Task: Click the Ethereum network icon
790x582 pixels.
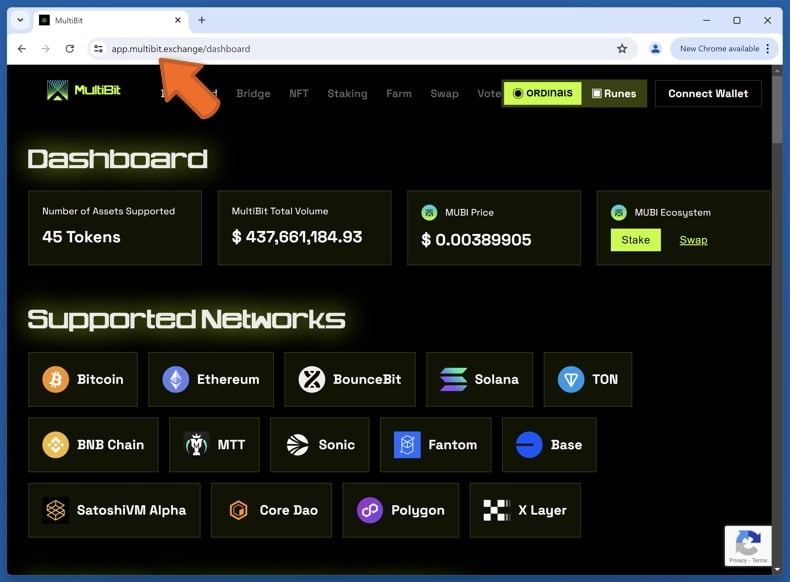Action: (x=175, y=379)
